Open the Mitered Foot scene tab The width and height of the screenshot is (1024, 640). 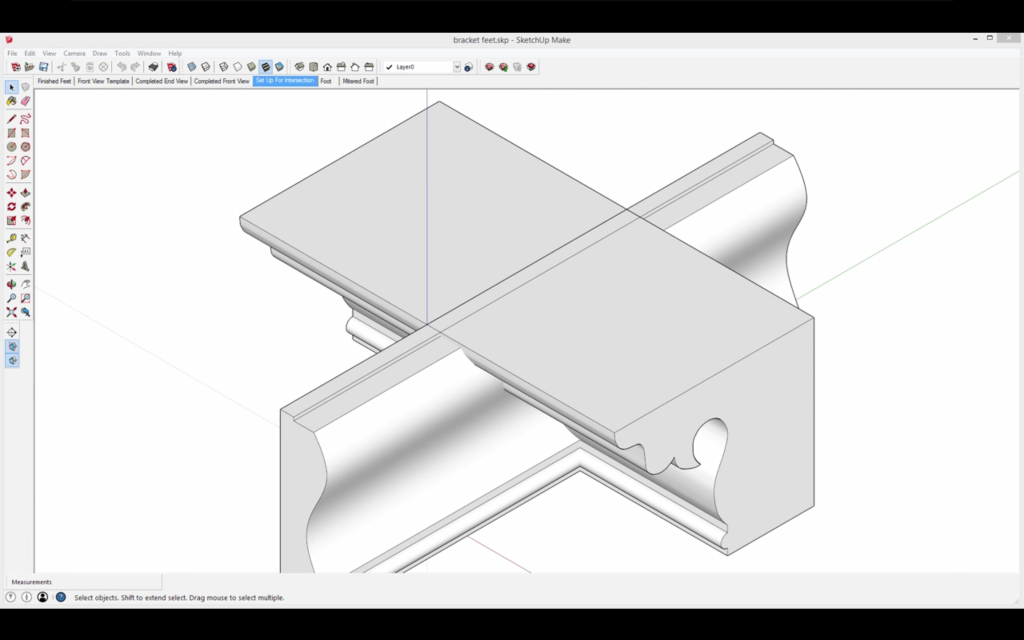point(358,81)
